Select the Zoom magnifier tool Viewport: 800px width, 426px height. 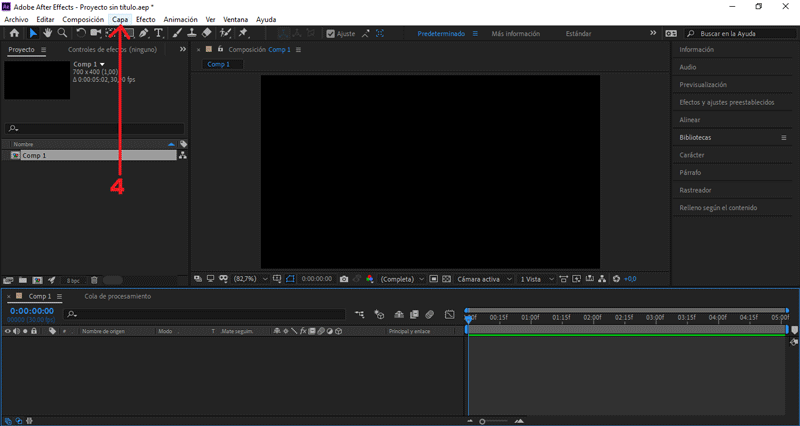62,33
